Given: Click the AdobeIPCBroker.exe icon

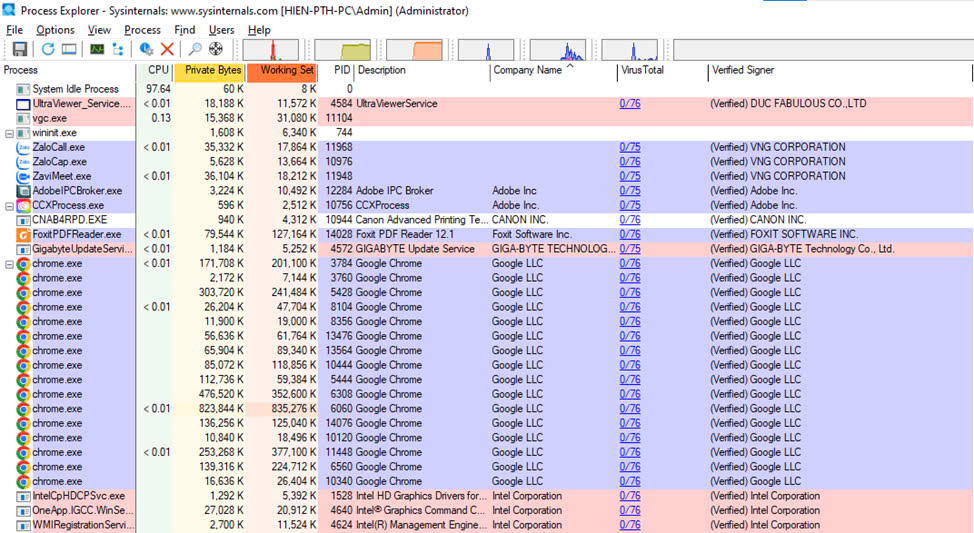Looking at the screenshot, I should click(23, 191).
